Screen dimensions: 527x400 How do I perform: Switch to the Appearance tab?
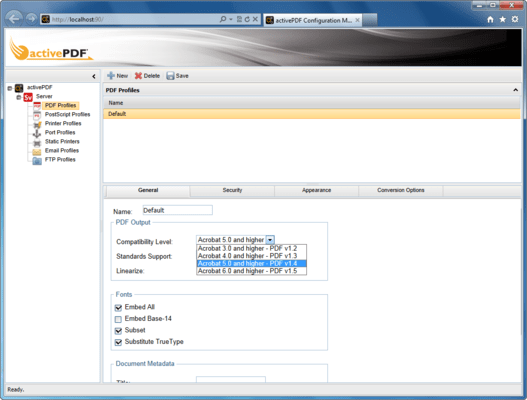pos(316,190)
